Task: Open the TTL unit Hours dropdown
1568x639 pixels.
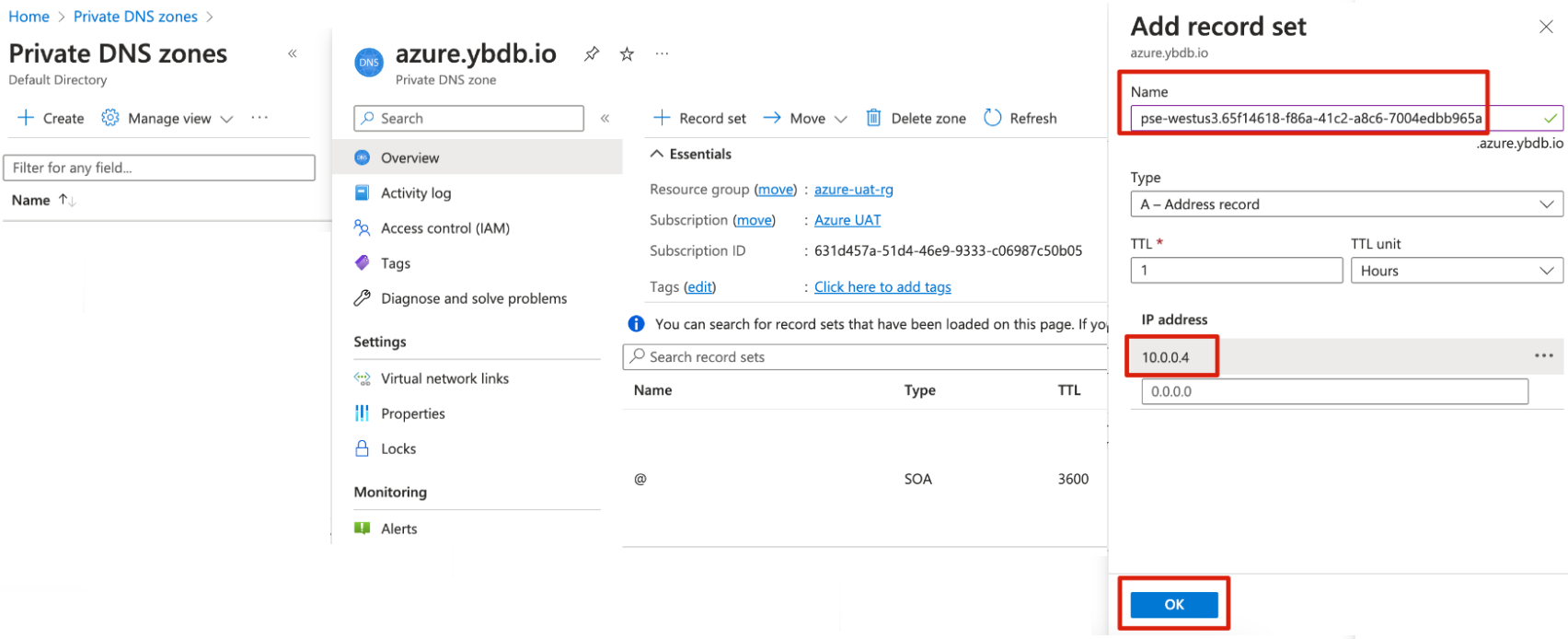Action: pos(1457,270)
